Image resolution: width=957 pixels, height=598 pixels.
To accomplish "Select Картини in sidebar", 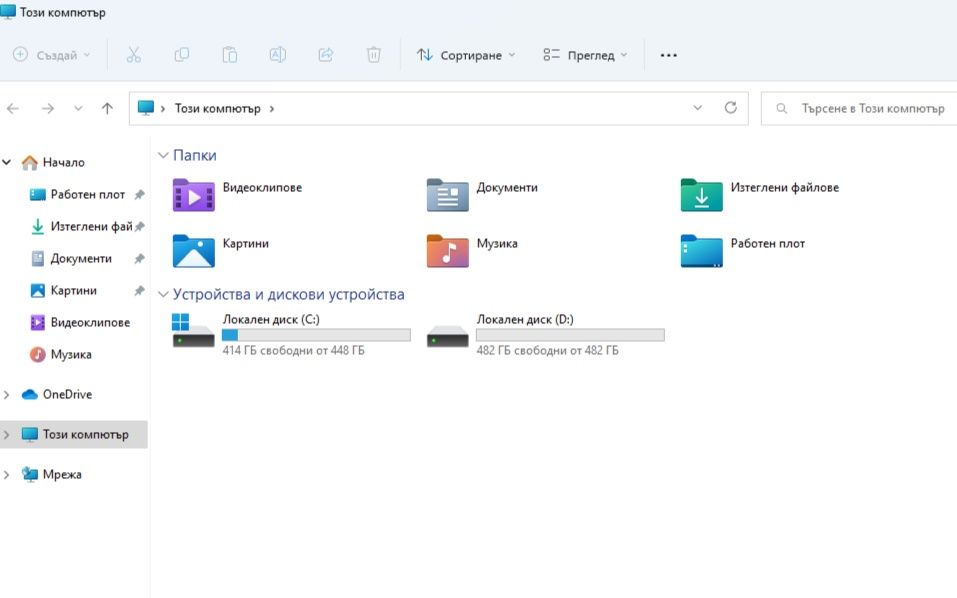I will pyautogui.click(x=73, y=290).
